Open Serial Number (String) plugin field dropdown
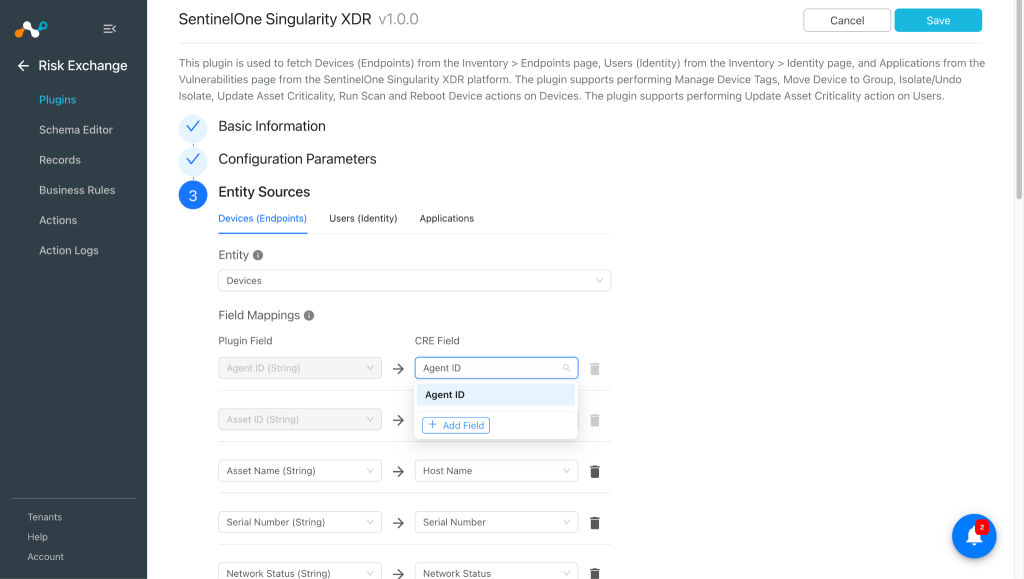The height and width of the screenshot is (579, 1024). tap(300, 522)
